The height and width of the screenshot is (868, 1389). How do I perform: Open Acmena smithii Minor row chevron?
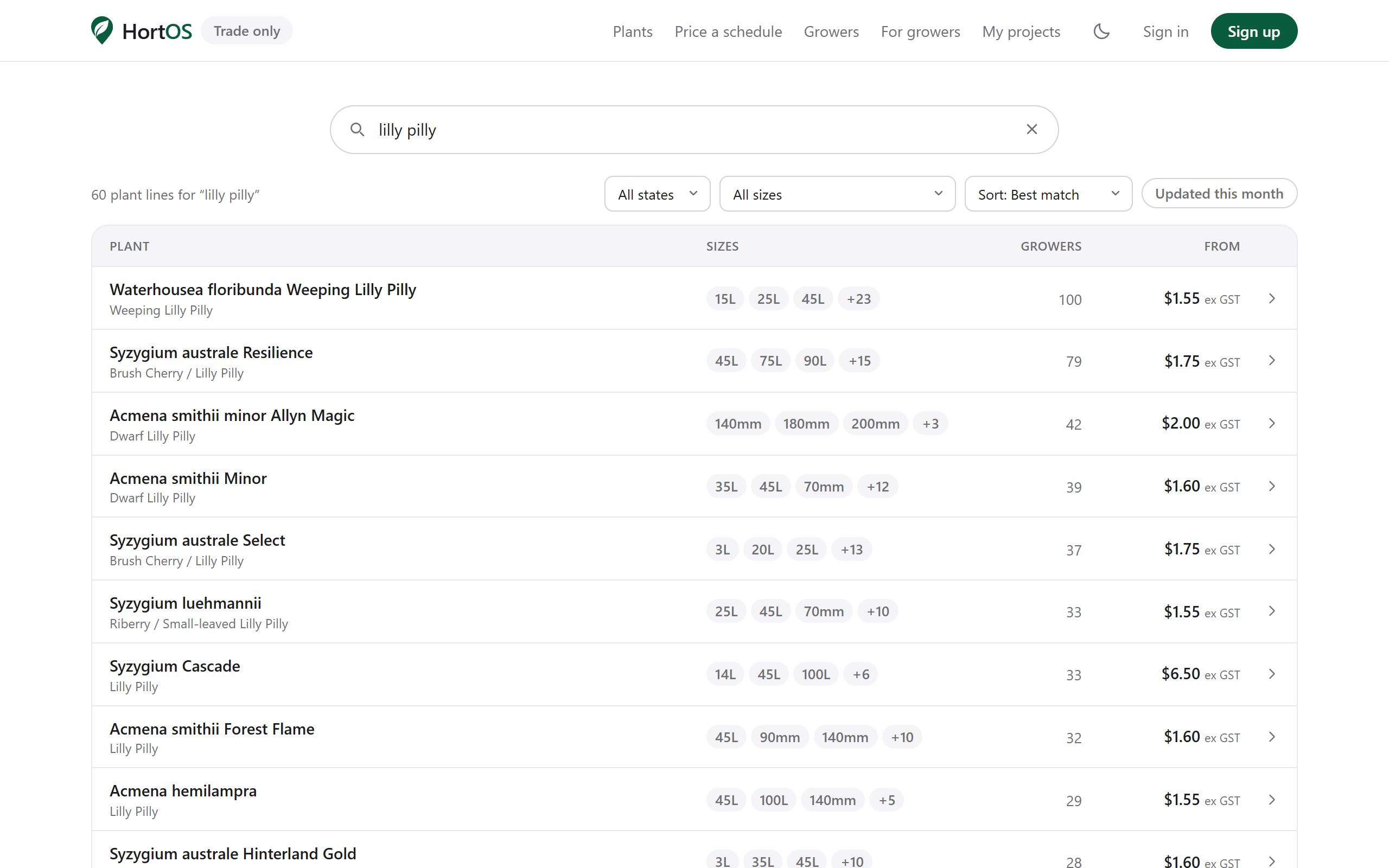tap(1271, 486)
